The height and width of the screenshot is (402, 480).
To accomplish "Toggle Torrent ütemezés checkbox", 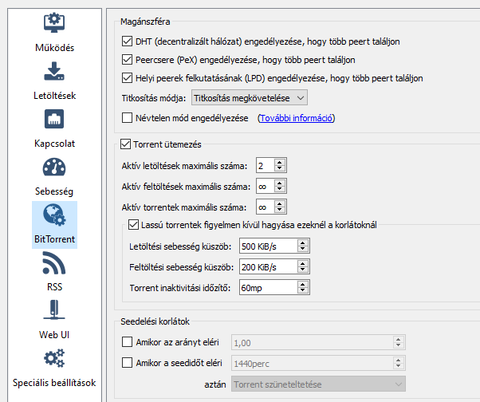I will tap(125, 144).
